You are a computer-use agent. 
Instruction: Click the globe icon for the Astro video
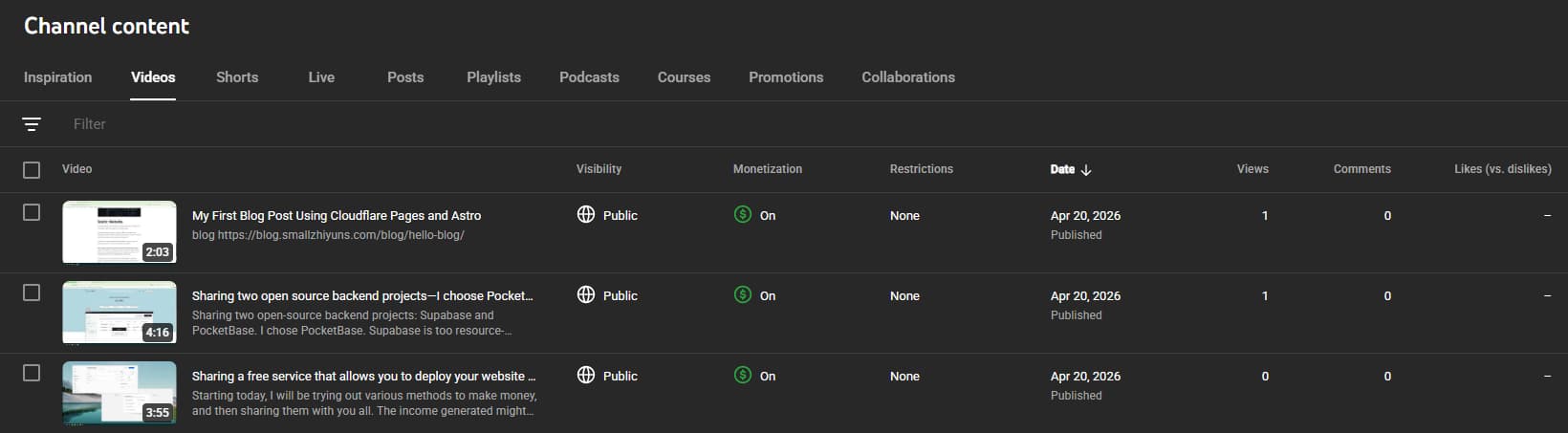(x=586, y=215)
